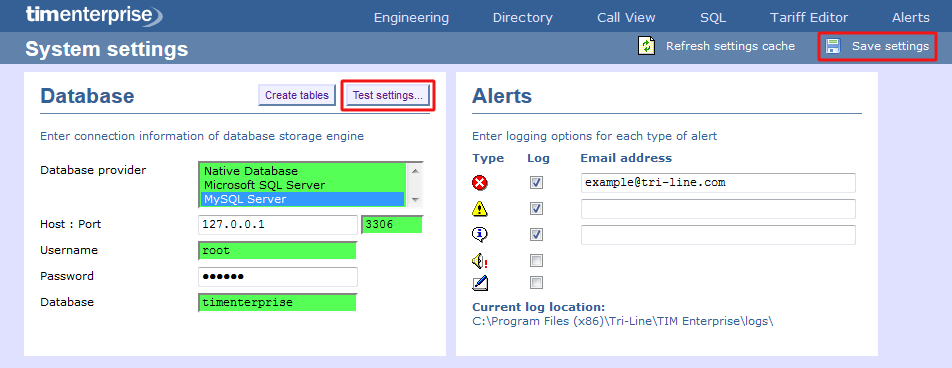The height and width of the screenshot is (368, 952).
Task: Click the Save settings floppy disk icon
Action: 833,46
